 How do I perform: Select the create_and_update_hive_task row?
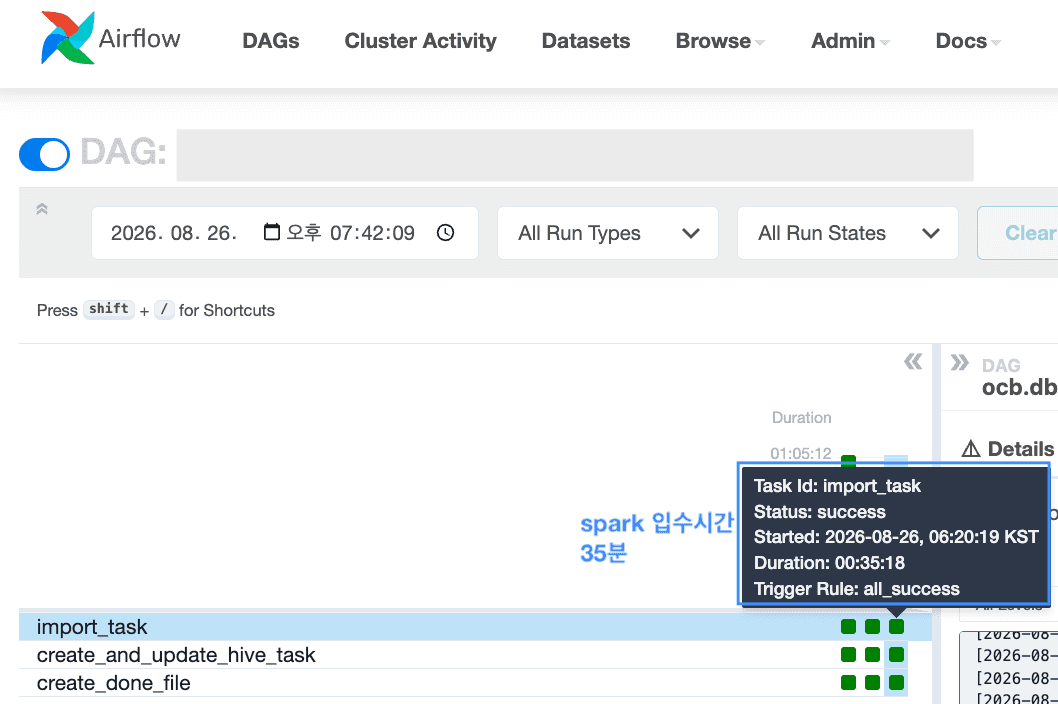[x=475, y=655]
